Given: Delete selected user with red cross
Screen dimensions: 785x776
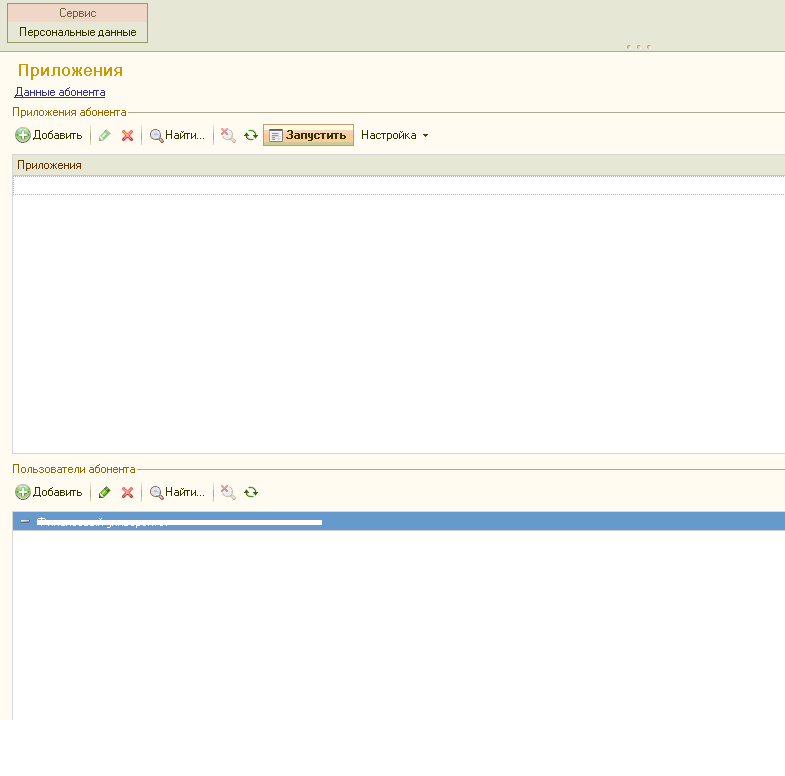Looking at the screenshot, I should [x=128, y=492].
